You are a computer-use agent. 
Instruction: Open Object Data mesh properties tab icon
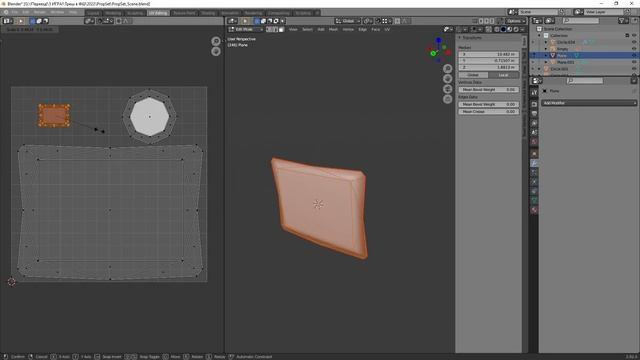pos(534,200)
